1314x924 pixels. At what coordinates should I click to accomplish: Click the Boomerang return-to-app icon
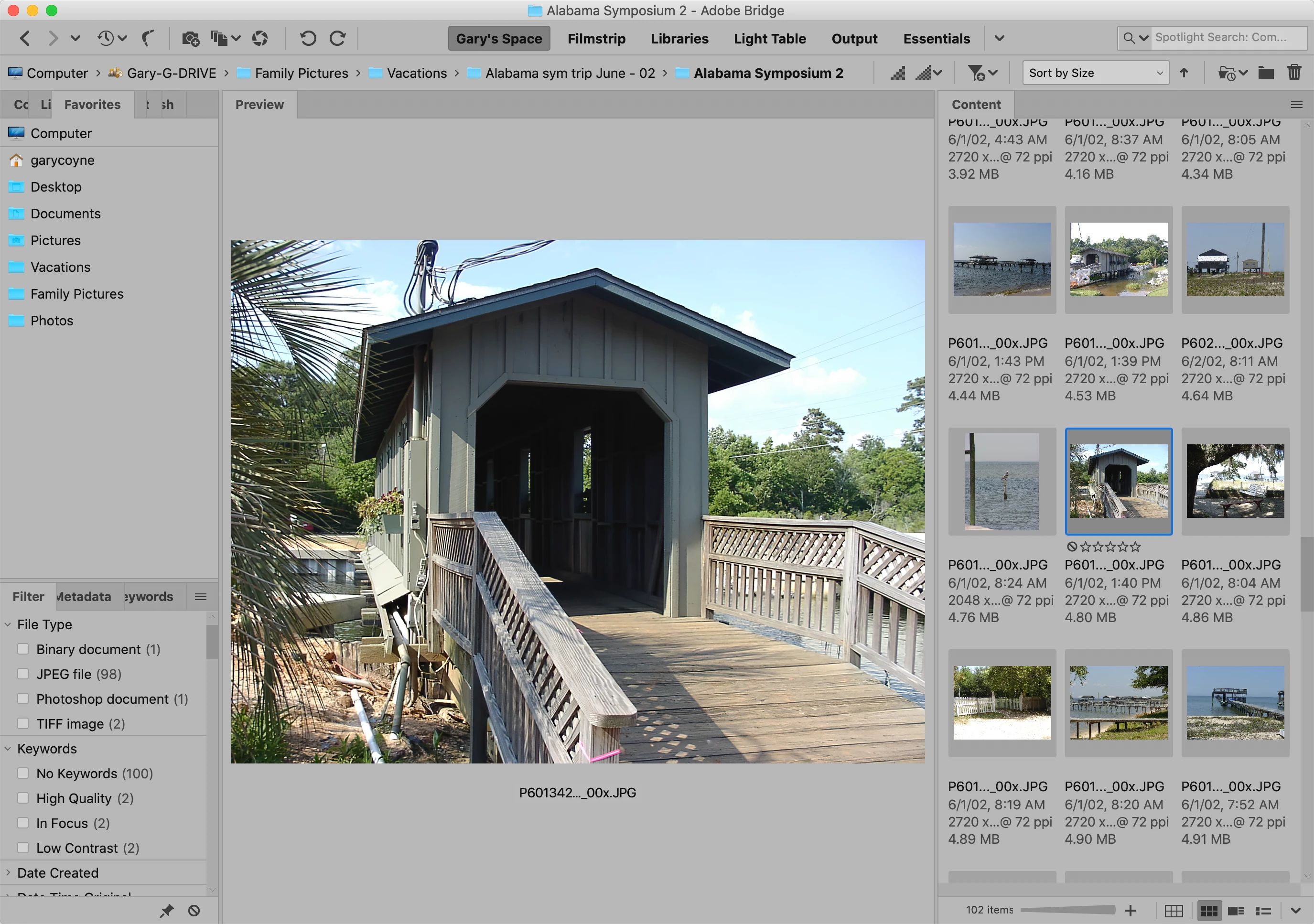click(x=148, y=38)
